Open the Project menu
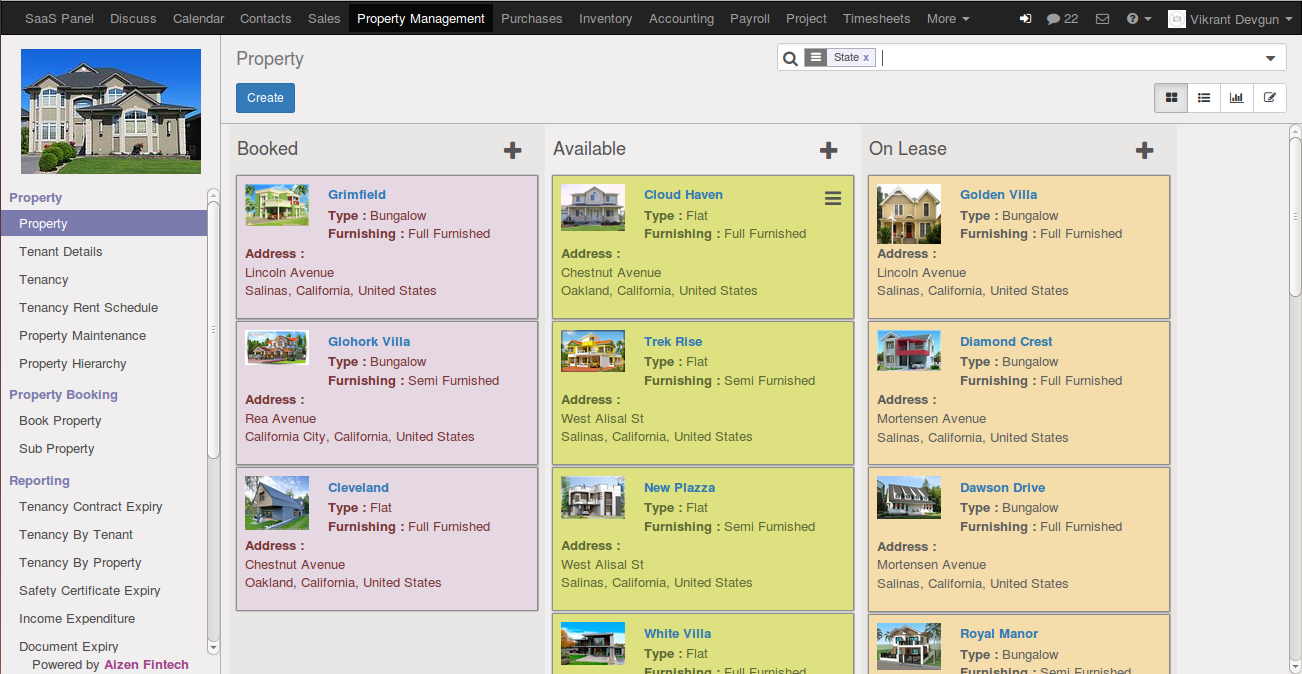Image resolution: width=1302 pixels, height=674 pixels. coord(806,19)
